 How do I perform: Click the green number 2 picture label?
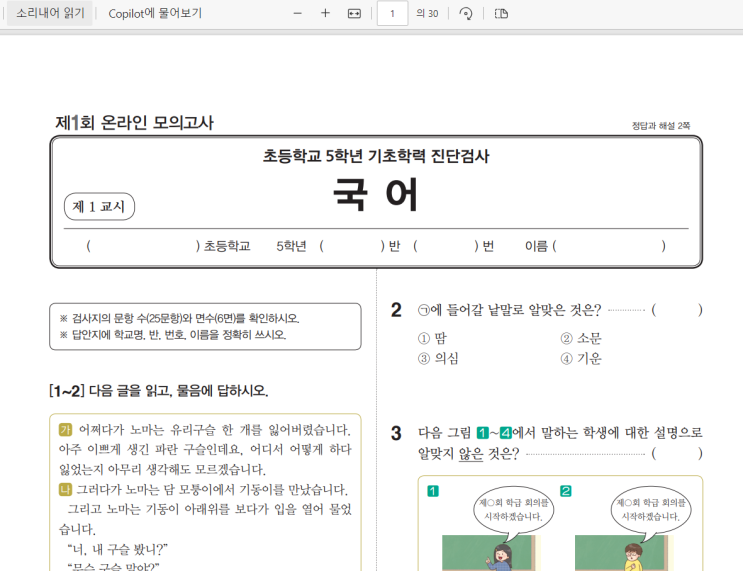565,491
